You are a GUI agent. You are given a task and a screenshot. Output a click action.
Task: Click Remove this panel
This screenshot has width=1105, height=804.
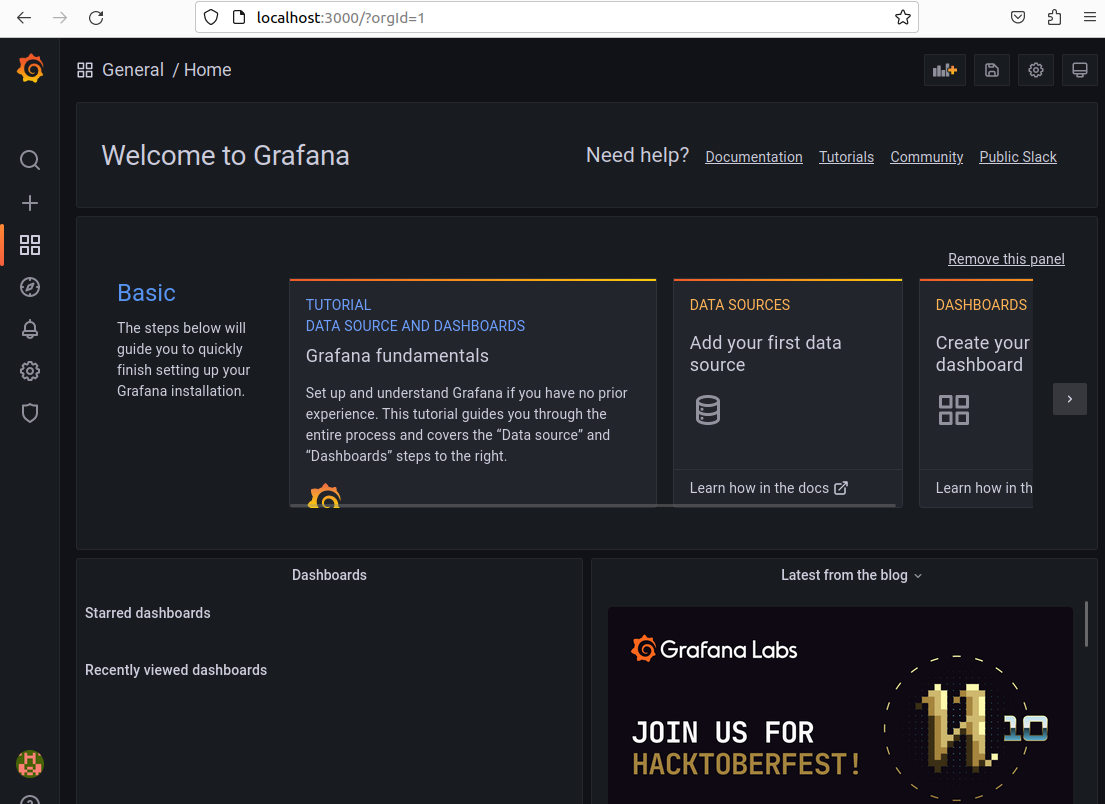pyautogui.click(x=1006, y=259)
